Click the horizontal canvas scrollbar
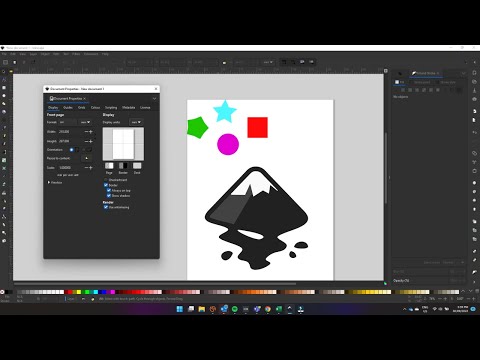Image resolution: width=480 pixels, height=360 pixels. (155, 284)
